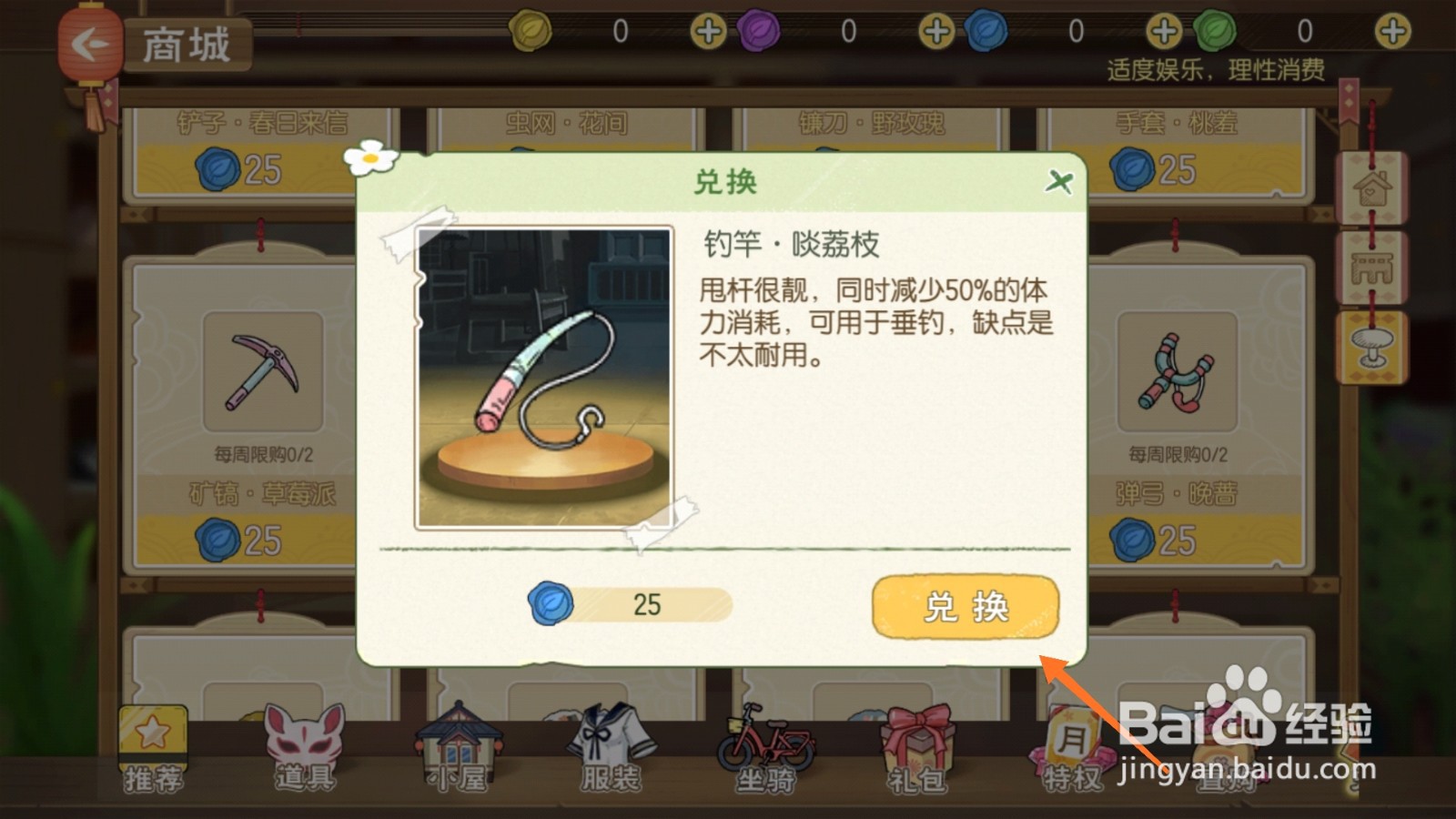Confirm with the yellow 兑换 button

(x=966, y=606)
